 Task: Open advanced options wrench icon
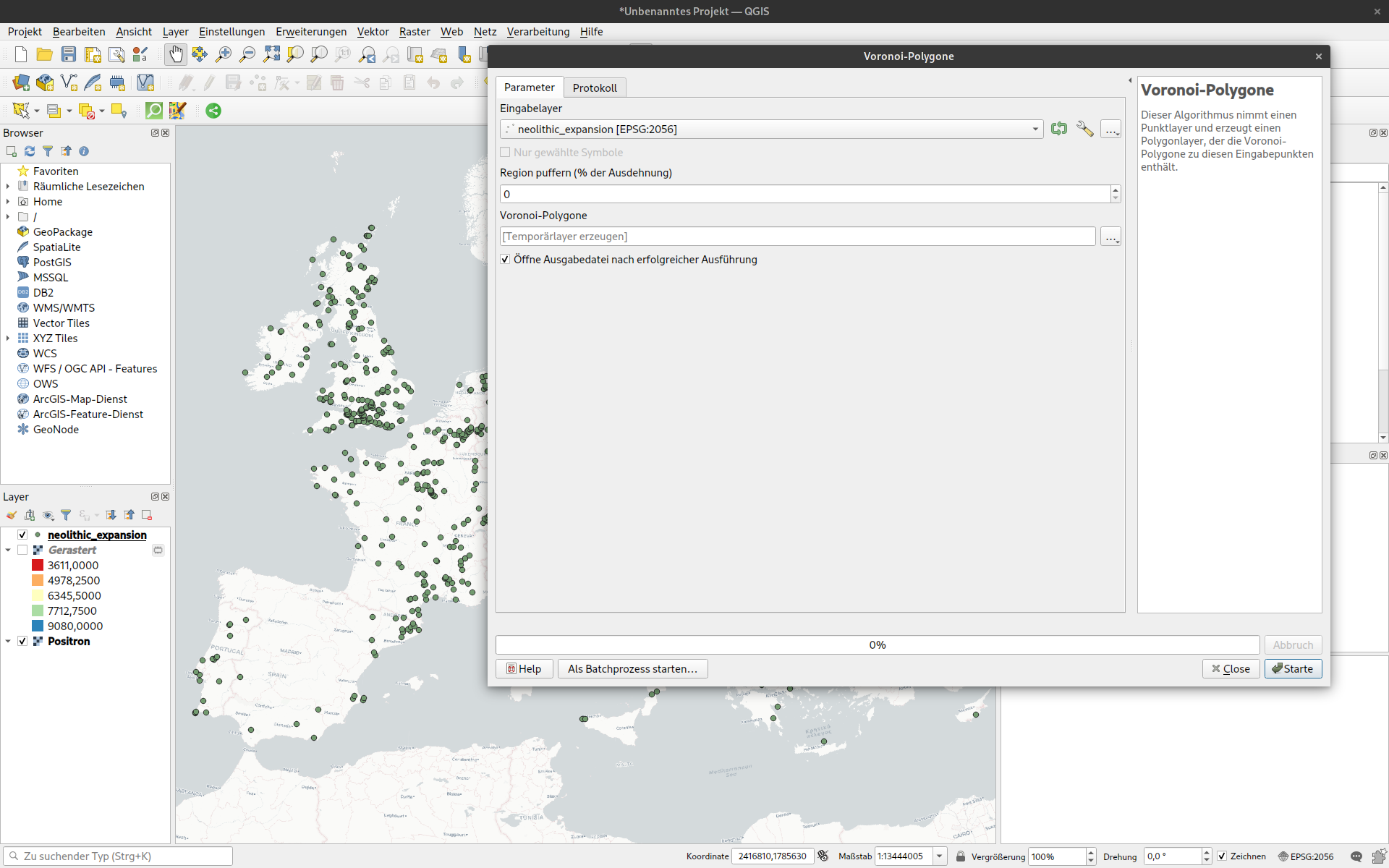tap(1084, 129)
